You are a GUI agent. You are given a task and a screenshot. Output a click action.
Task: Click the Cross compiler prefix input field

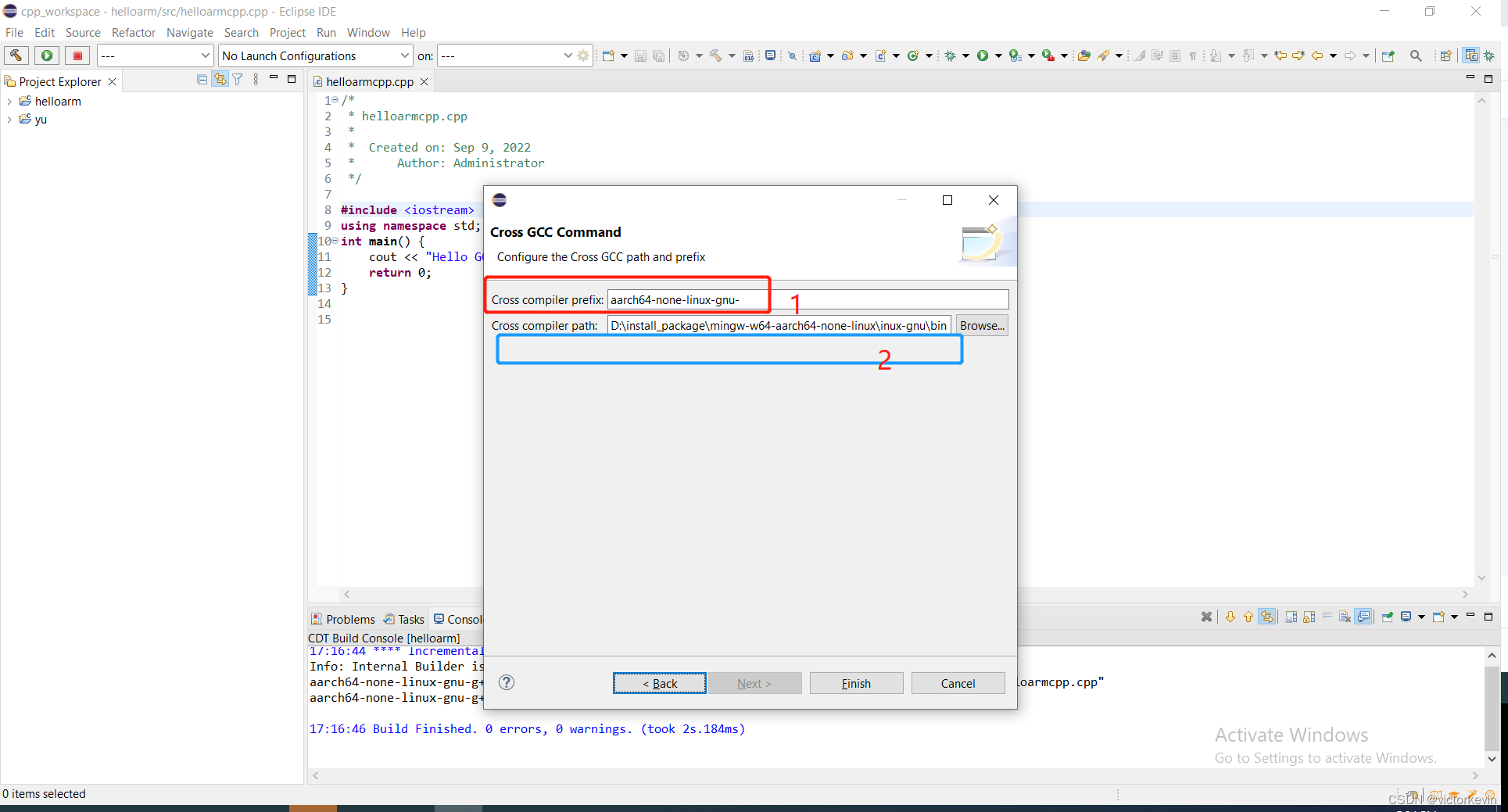(686, 299)
